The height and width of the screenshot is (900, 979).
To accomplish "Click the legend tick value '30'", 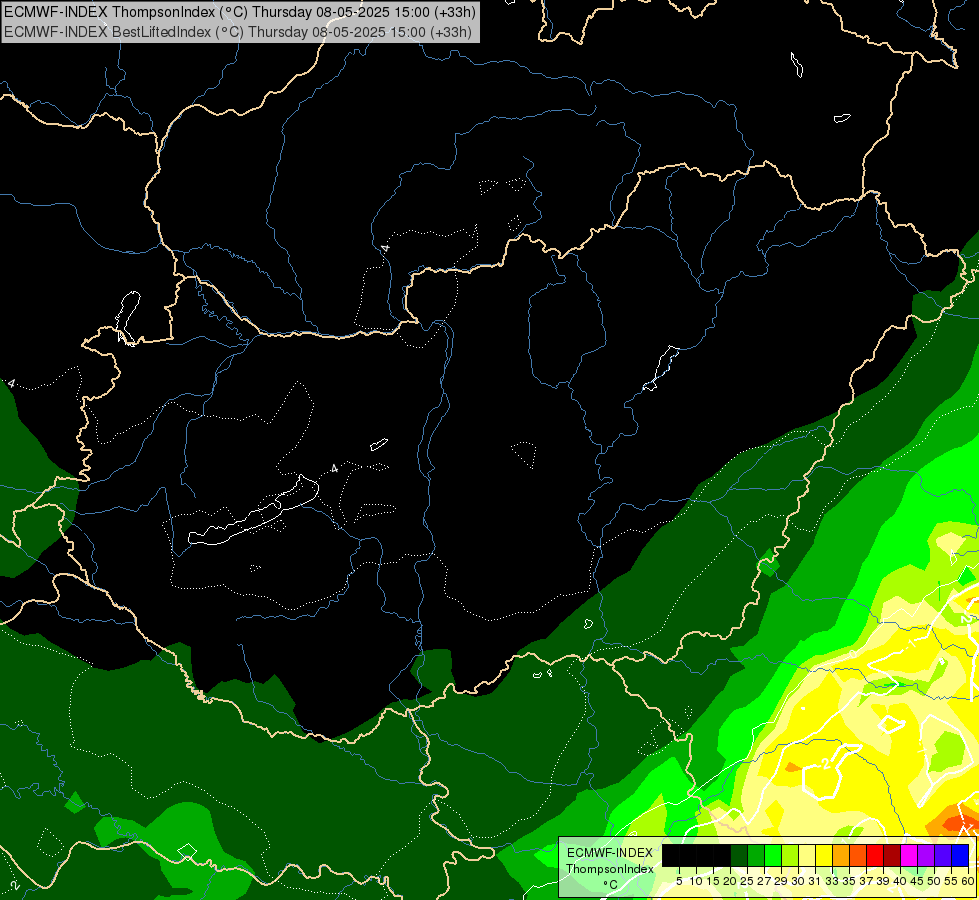I will 798,881.
